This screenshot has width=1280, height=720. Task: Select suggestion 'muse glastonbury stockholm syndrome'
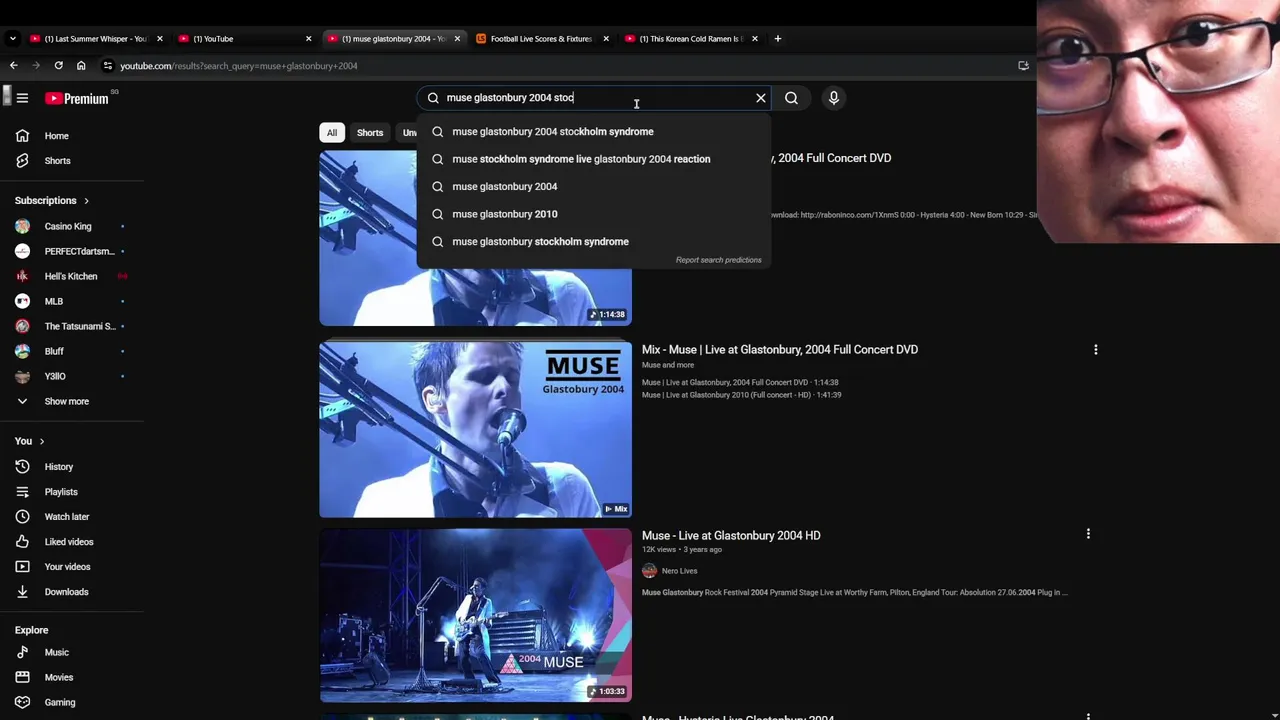(x=594, y=241)
